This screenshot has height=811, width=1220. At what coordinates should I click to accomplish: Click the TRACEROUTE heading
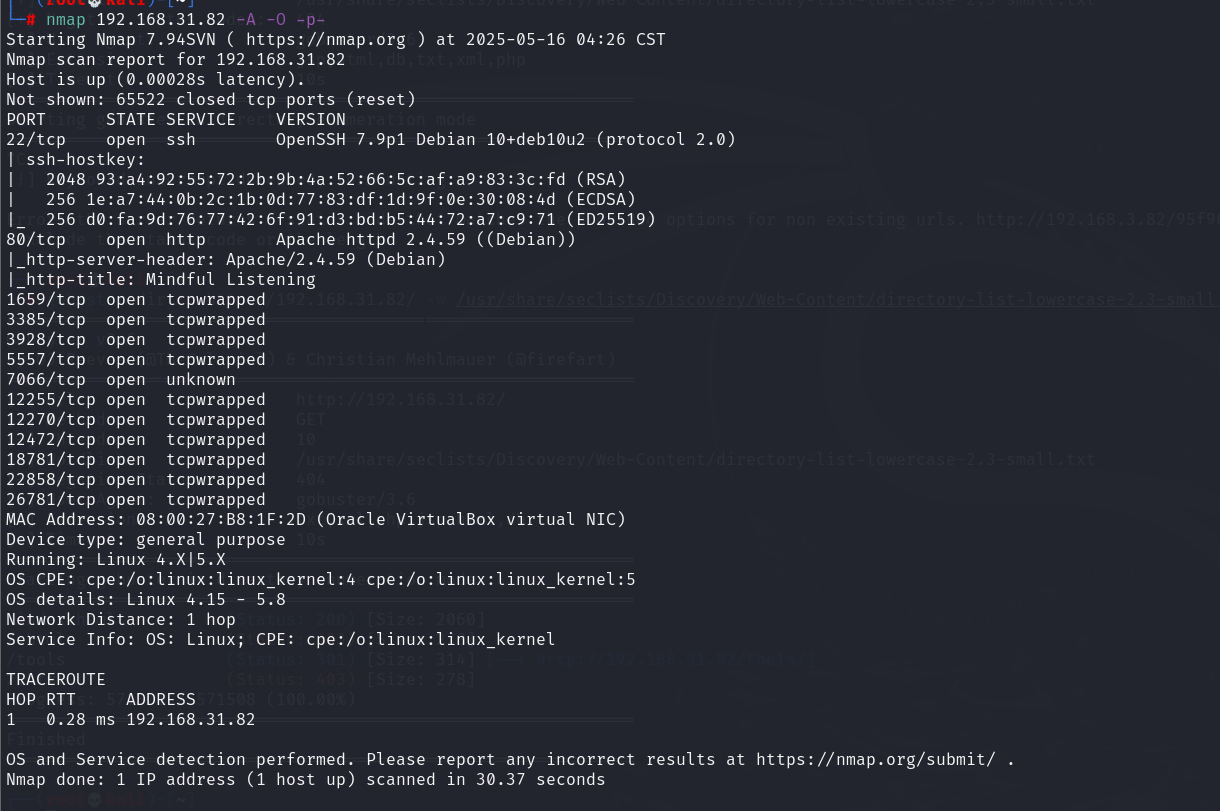(56, 679)
